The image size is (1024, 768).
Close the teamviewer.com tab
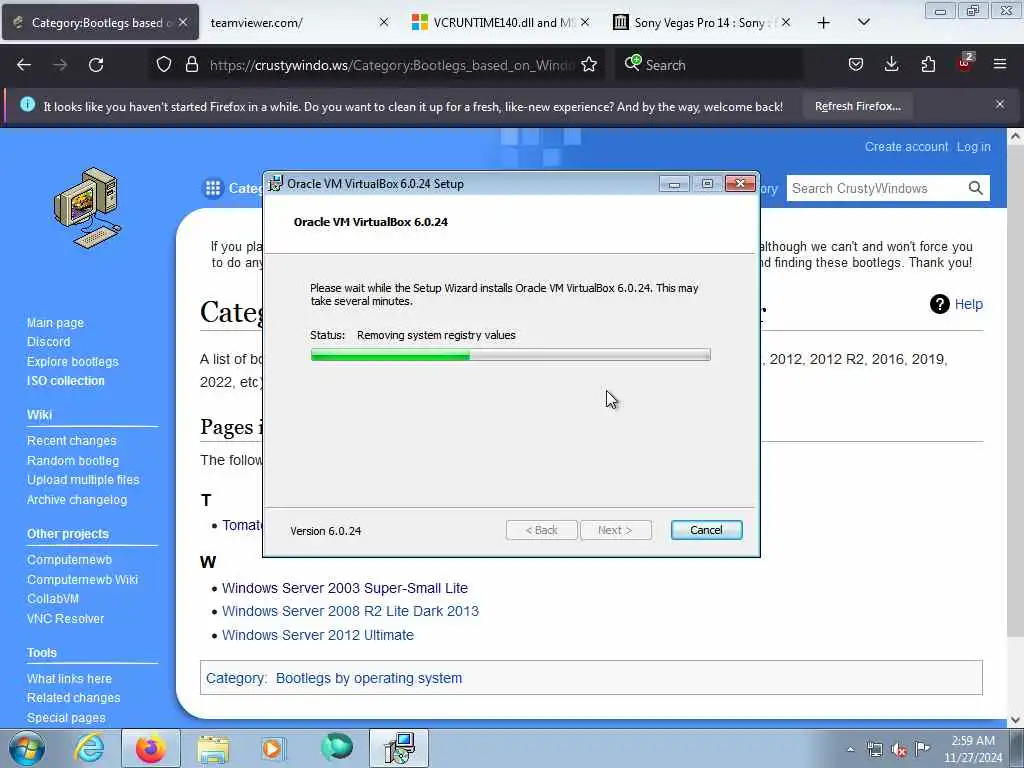click(x=384, y=22)
